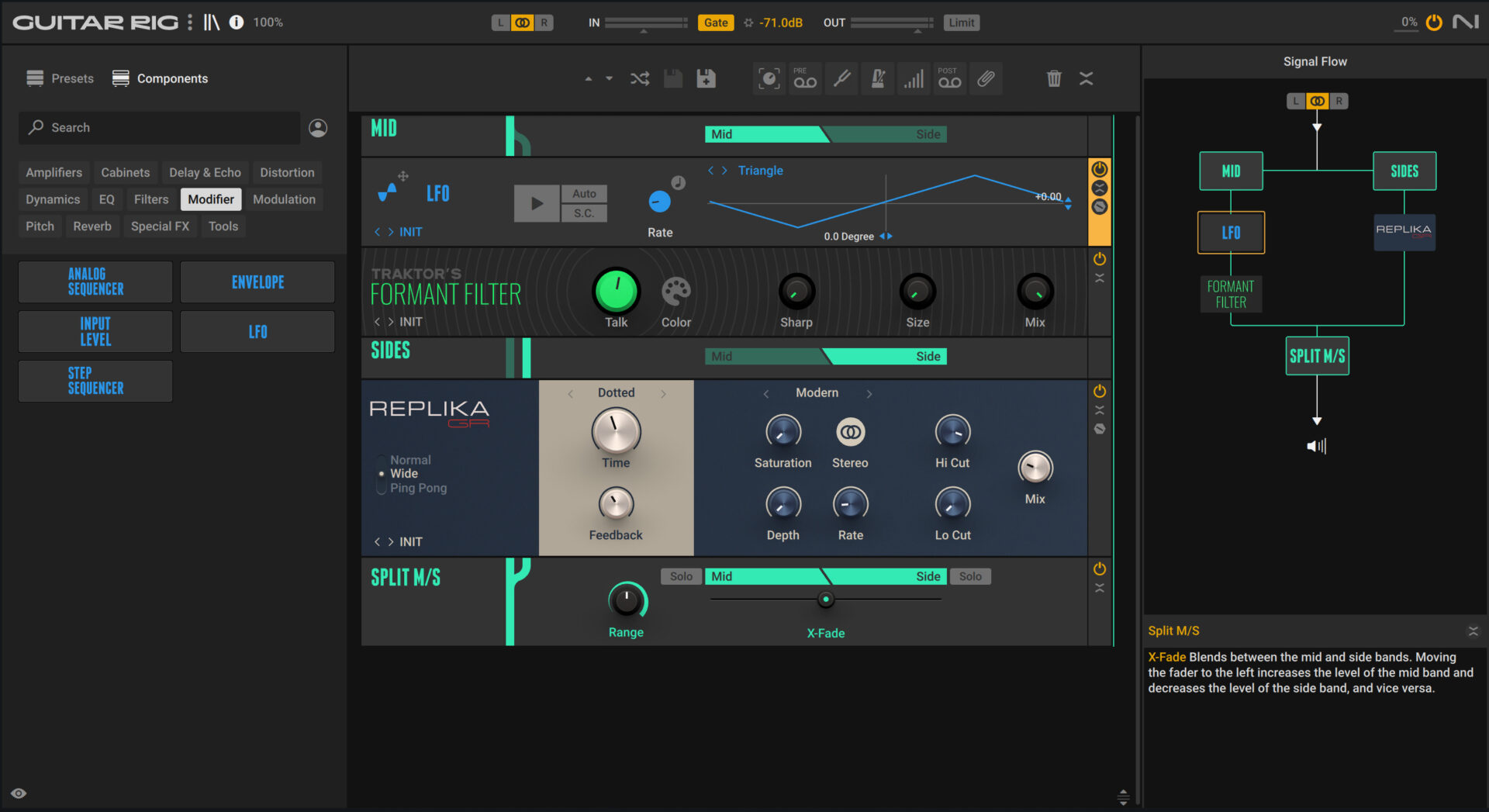Click the info icon in header
This screenshot has width=1489, height=812.
coord(237,22)
